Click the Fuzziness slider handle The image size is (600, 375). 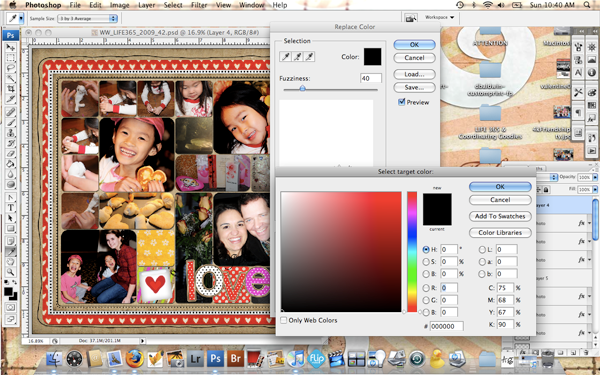click(302, 88)
